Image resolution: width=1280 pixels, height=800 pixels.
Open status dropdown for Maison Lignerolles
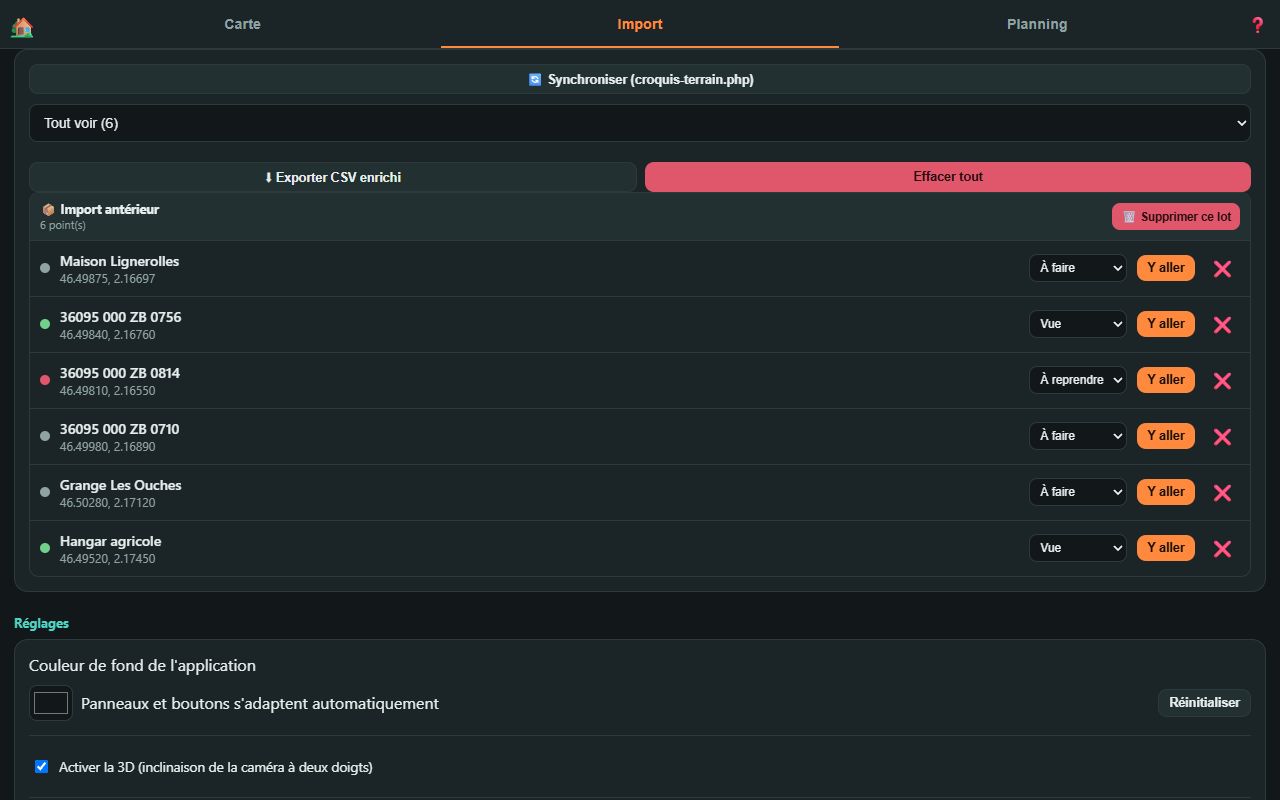1078,268
